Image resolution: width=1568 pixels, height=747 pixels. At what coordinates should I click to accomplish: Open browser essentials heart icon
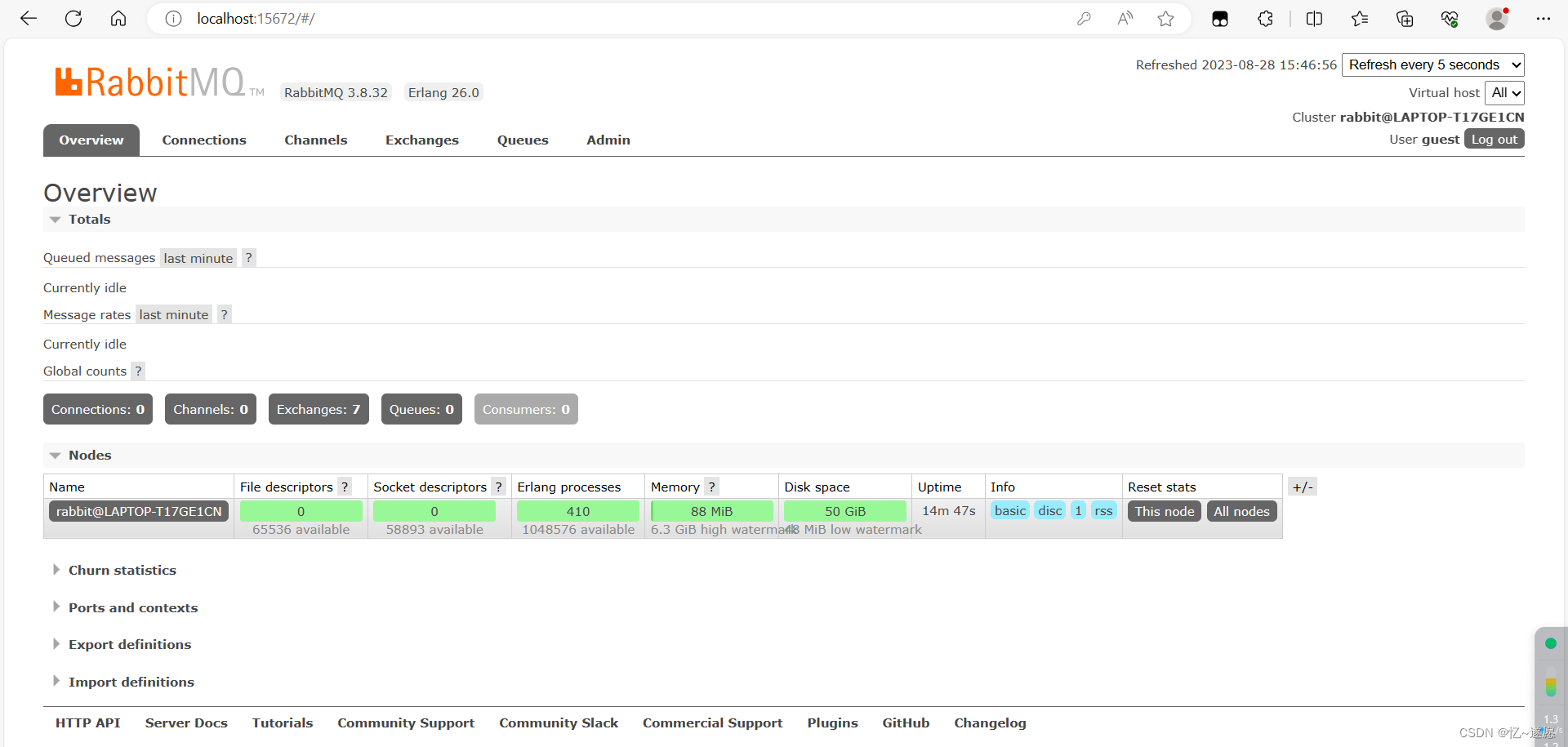pos(1450,18)
